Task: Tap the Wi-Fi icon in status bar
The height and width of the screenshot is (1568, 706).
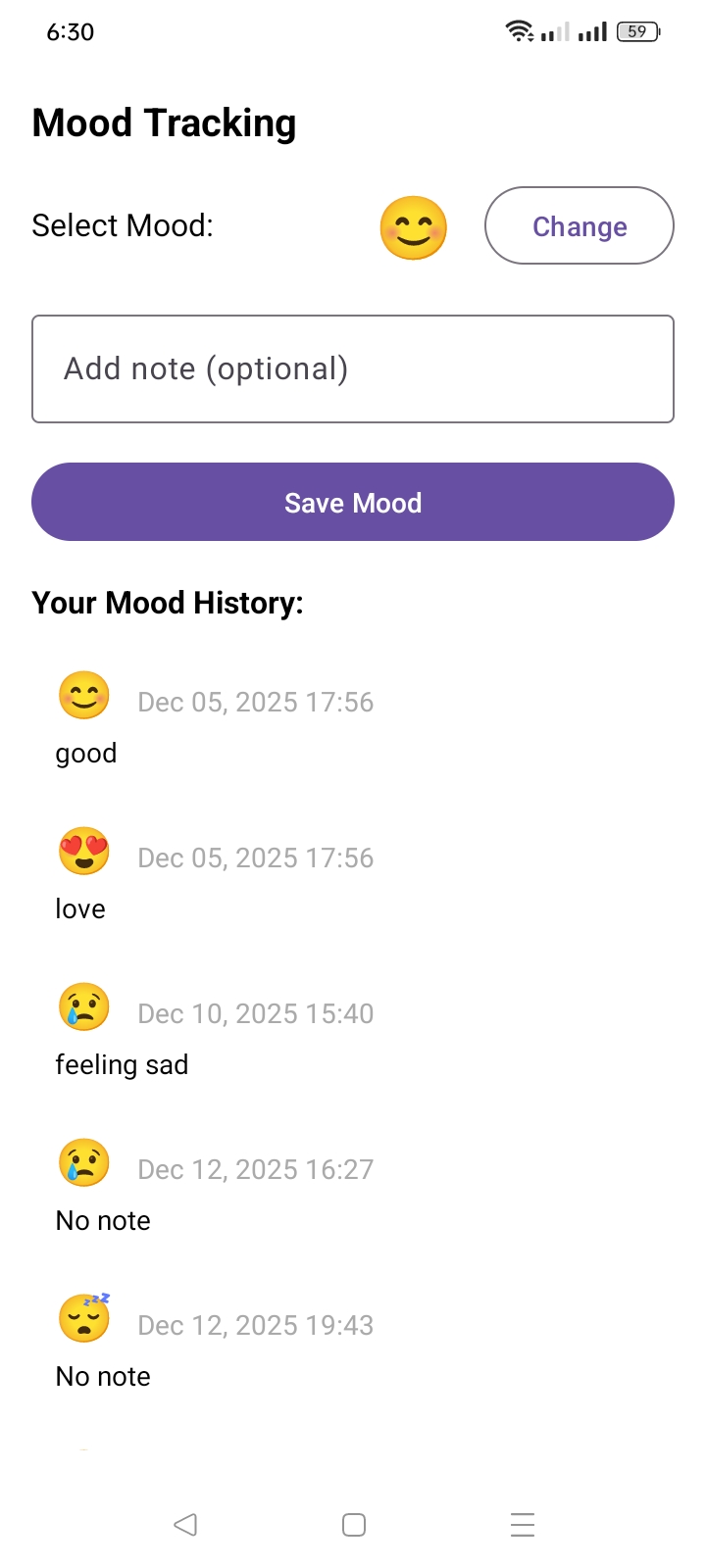Action: pyautogui.click(x=519, y=32)
